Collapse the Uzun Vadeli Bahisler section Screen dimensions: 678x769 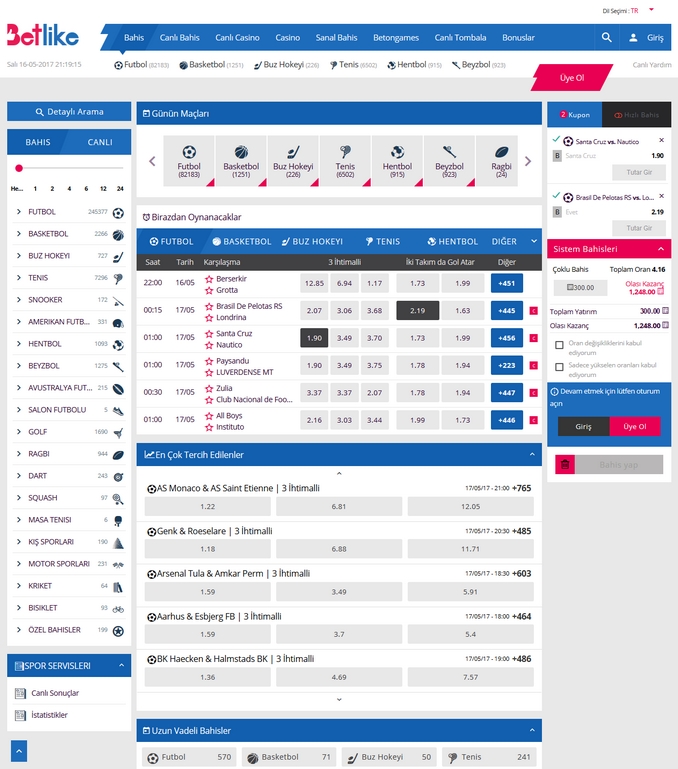click(x=532, y=730)
